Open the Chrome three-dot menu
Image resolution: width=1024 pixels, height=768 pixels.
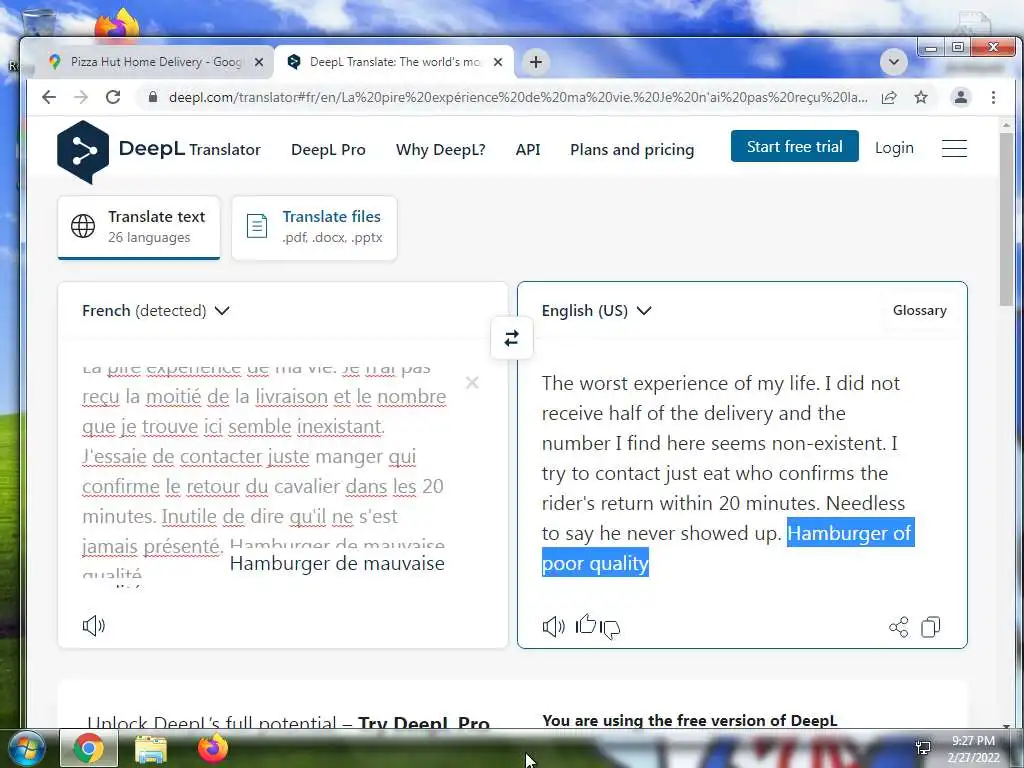click(x=993, y=97)
